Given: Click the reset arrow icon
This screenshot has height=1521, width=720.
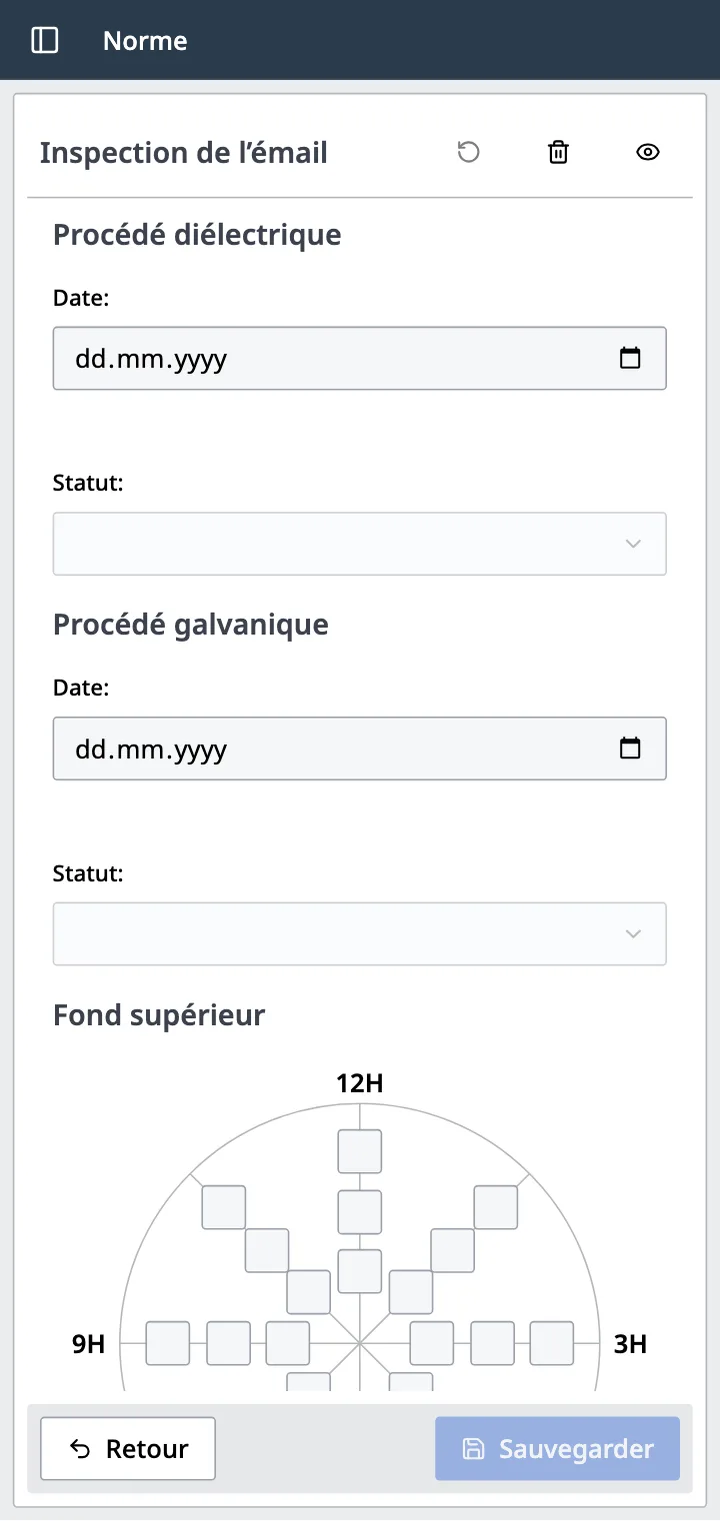Looking at the screenshot, I should (x=468, y=152).
